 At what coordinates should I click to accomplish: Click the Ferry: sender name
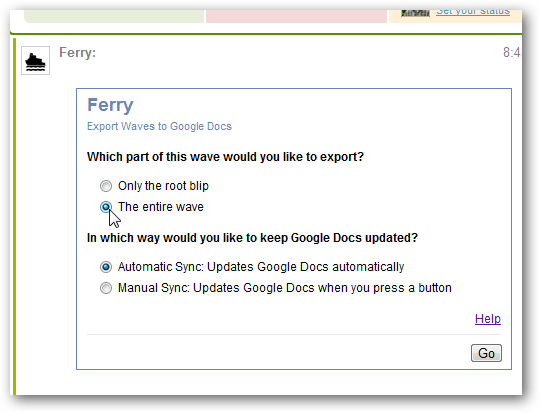pos(77,53)
